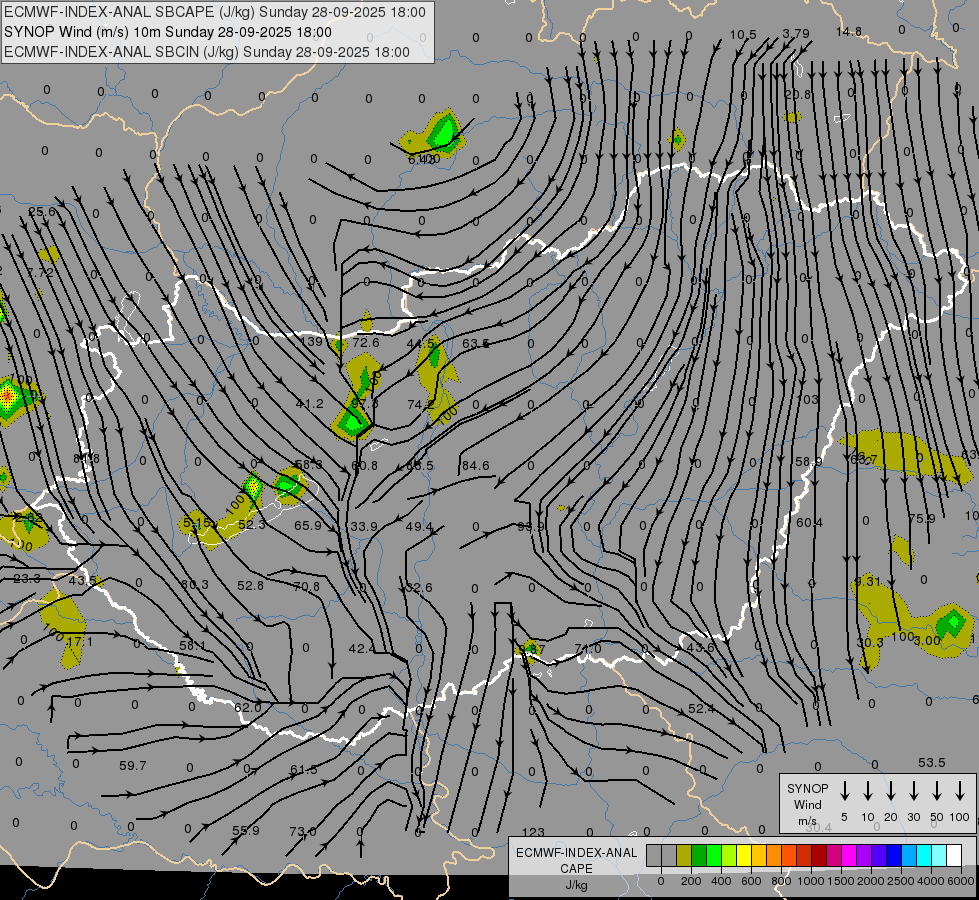This screenshot has width=979, height=900.
Task: Pick the sky blue swatch after 2500
Action: click(908, 856)
